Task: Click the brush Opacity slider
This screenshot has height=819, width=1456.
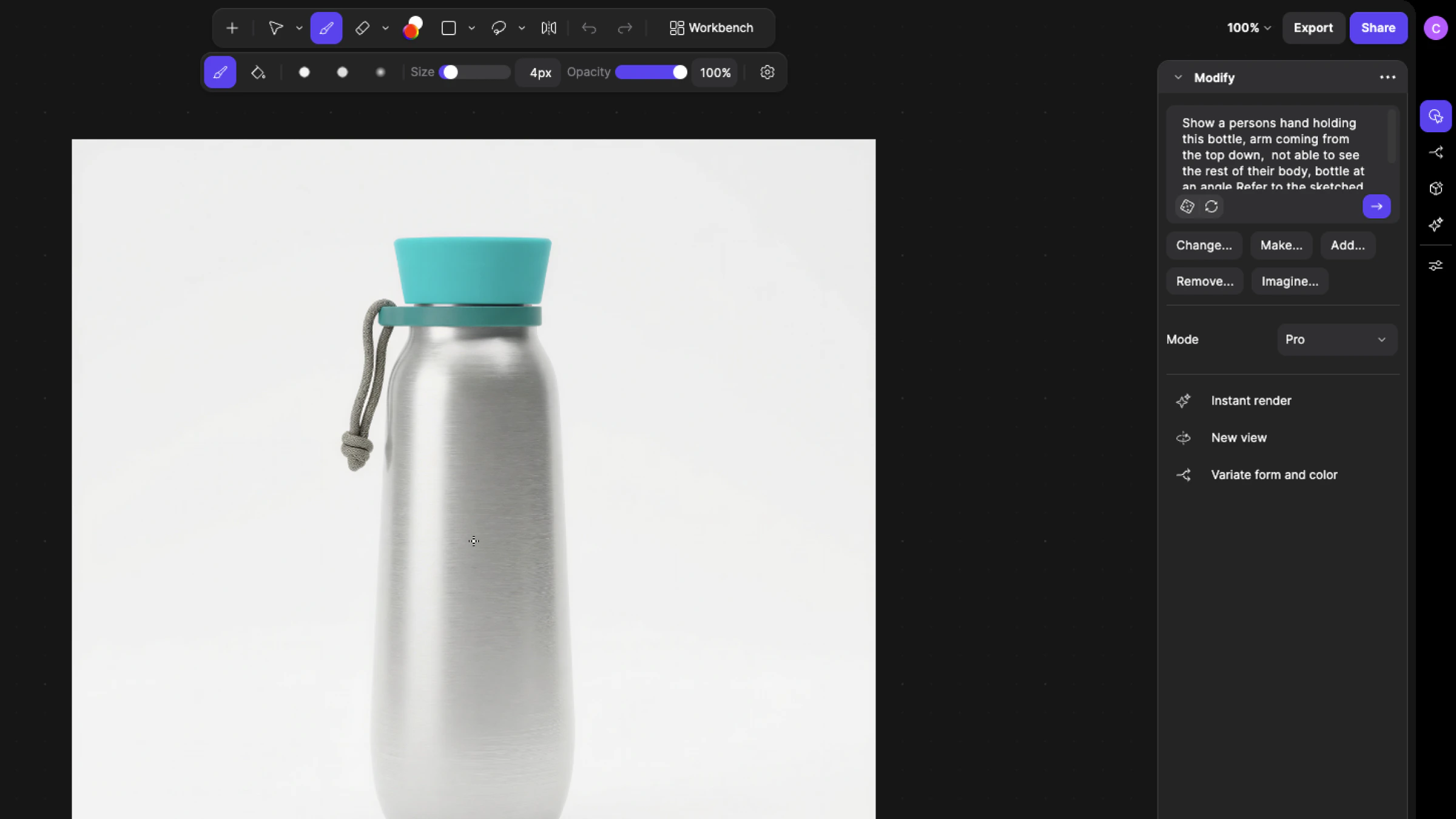Action: coord(650,73)
